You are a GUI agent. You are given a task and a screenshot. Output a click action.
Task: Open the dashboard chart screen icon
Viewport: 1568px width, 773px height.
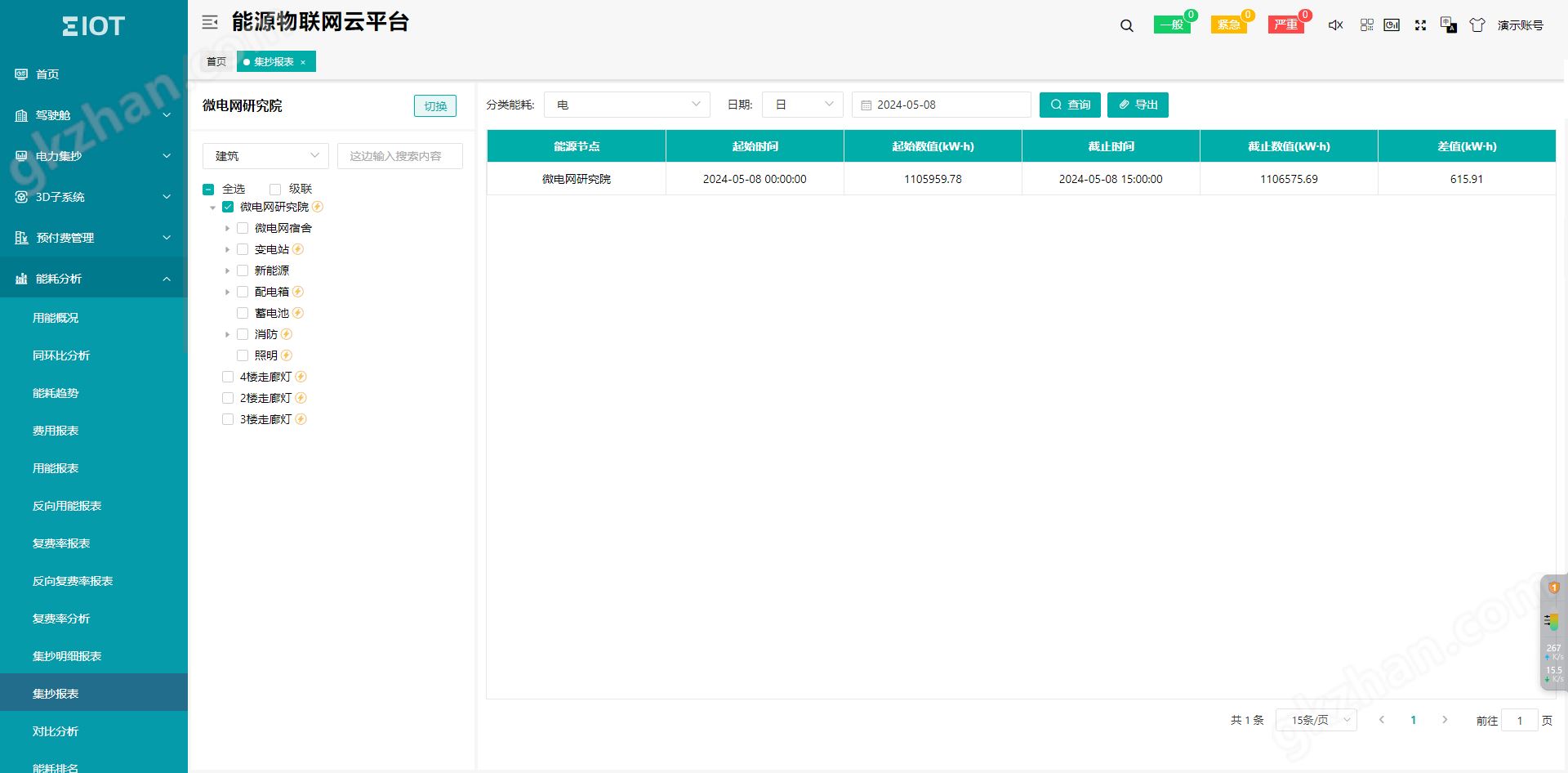[1392, 25]
